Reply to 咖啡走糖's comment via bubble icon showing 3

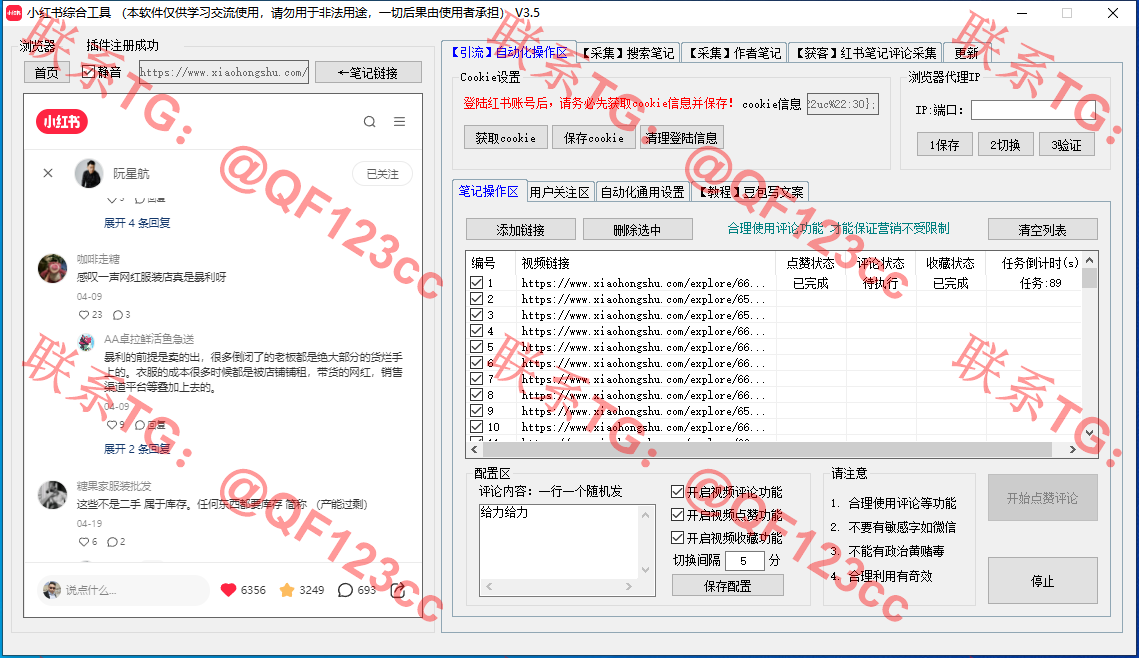point(118,314)
